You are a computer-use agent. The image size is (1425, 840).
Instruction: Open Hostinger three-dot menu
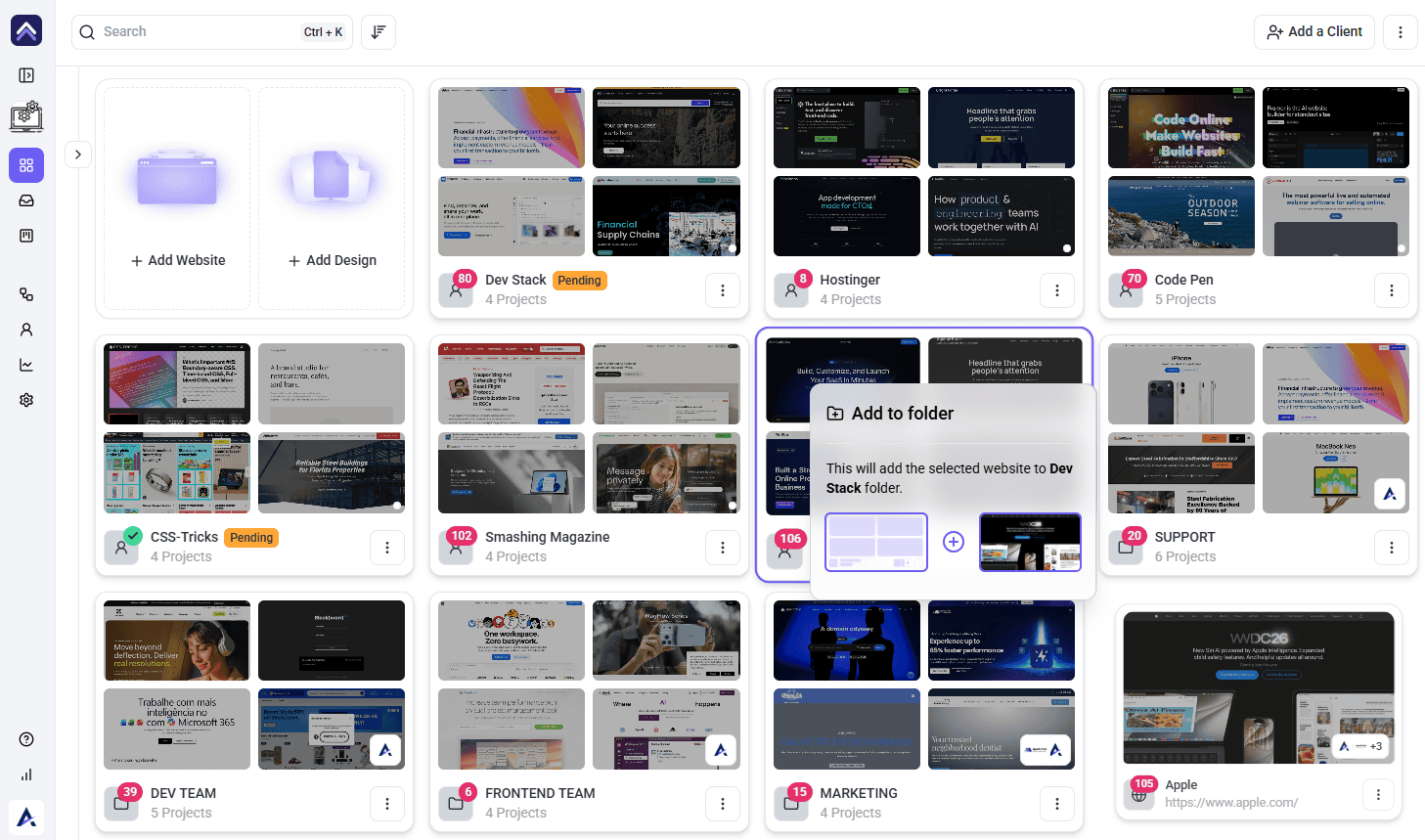[1057, 290]
